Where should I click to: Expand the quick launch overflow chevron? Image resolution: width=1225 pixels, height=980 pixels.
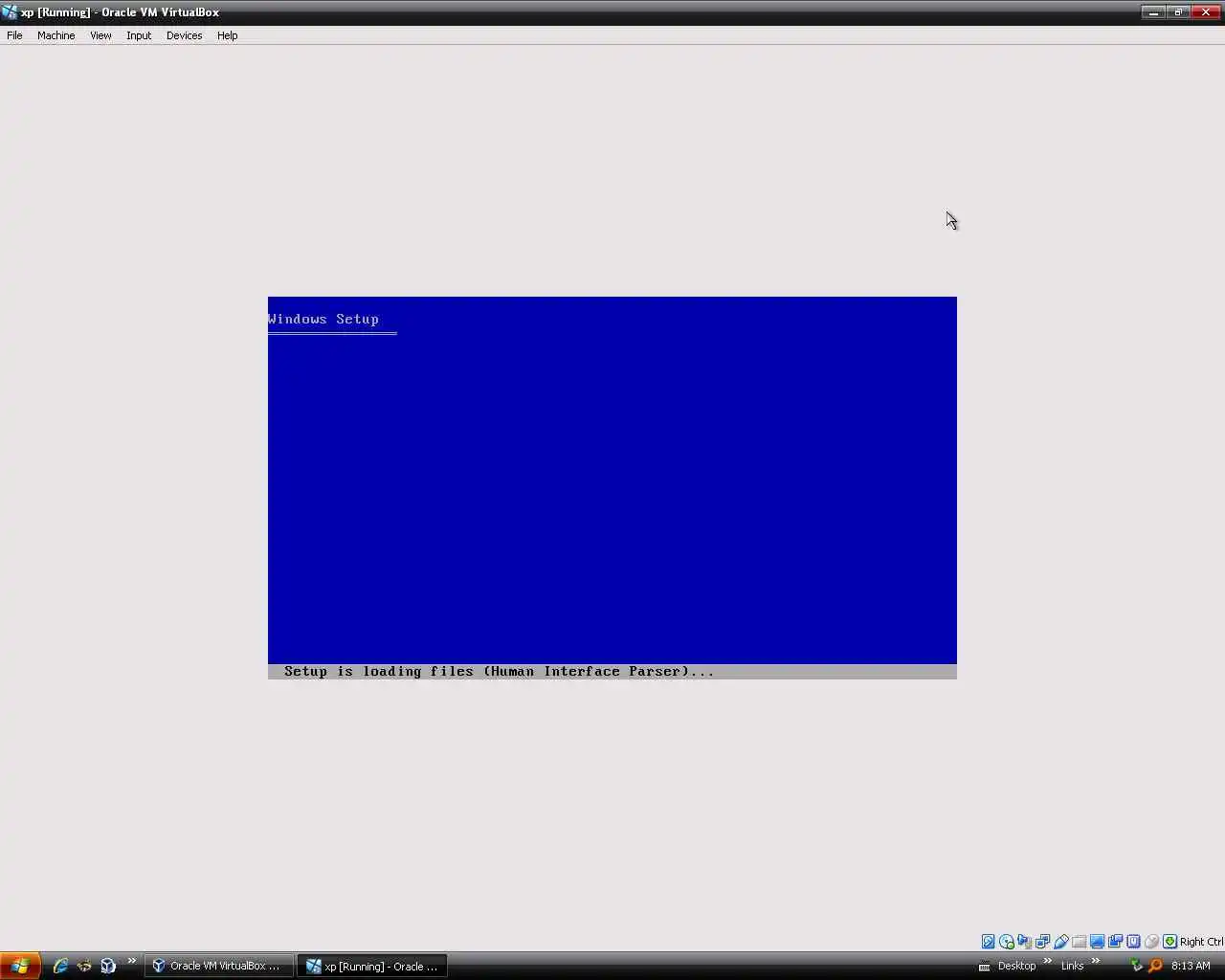132,962
